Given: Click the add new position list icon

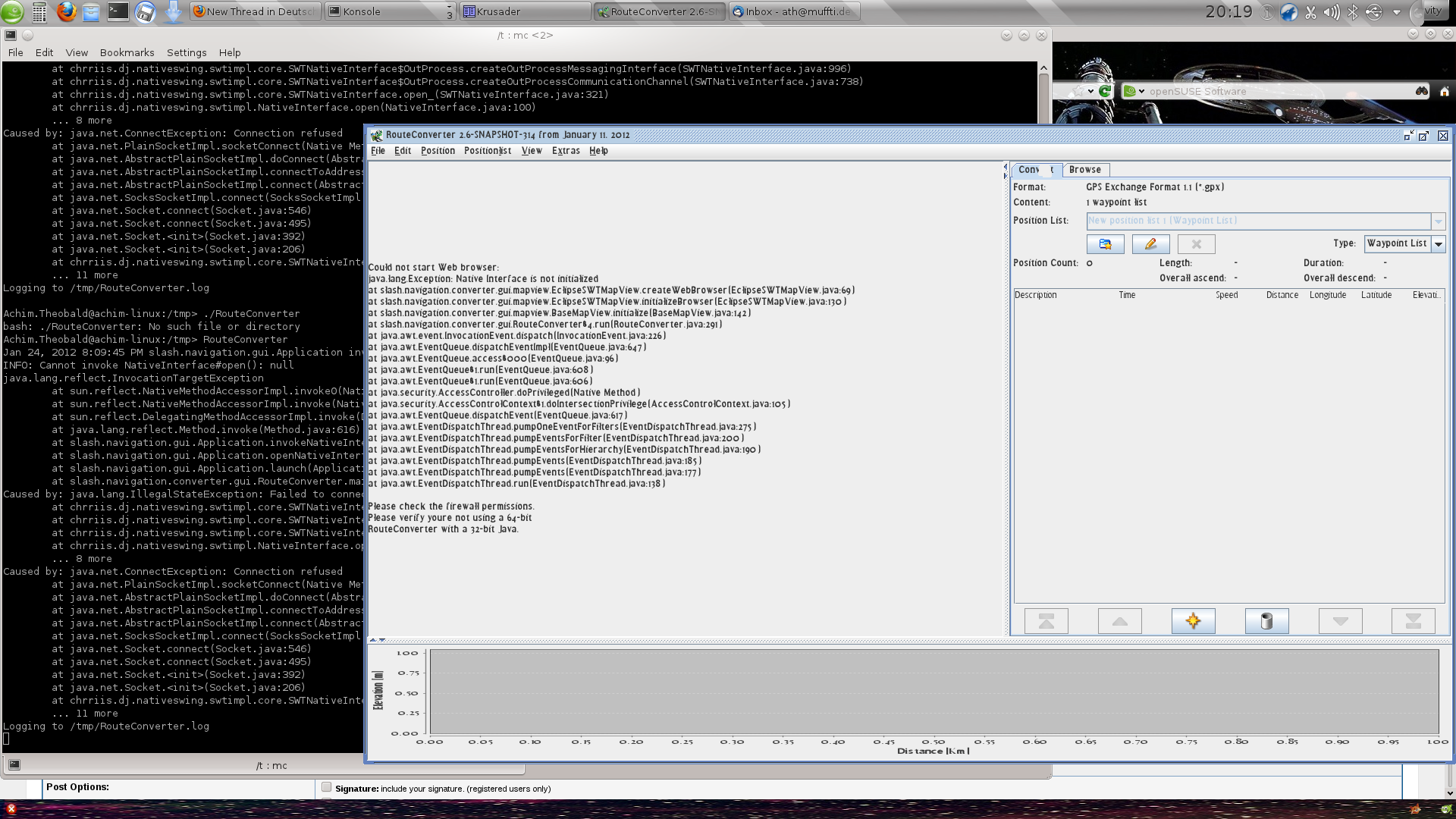Looking at the screenshot, I should point(1105,244).
